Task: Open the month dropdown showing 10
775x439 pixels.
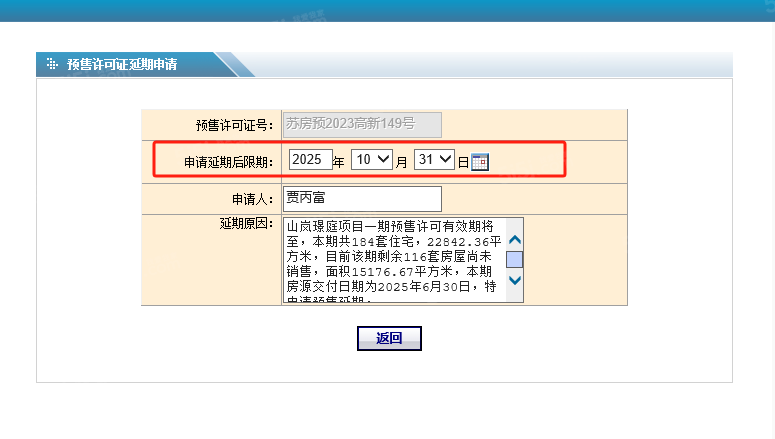Action: 372,160
